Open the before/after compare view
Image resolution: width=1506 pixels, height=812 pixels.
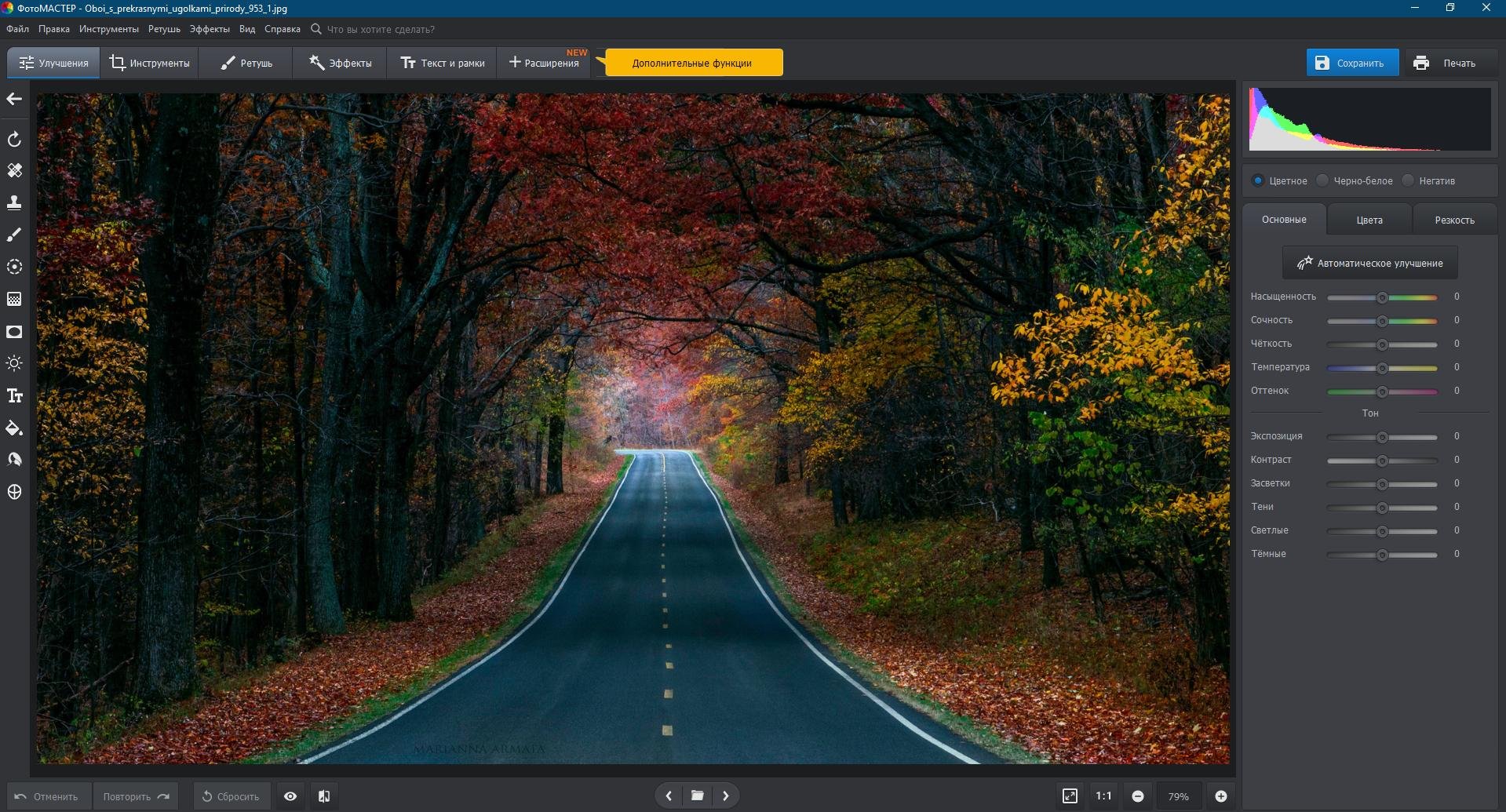tap(323, 796)
